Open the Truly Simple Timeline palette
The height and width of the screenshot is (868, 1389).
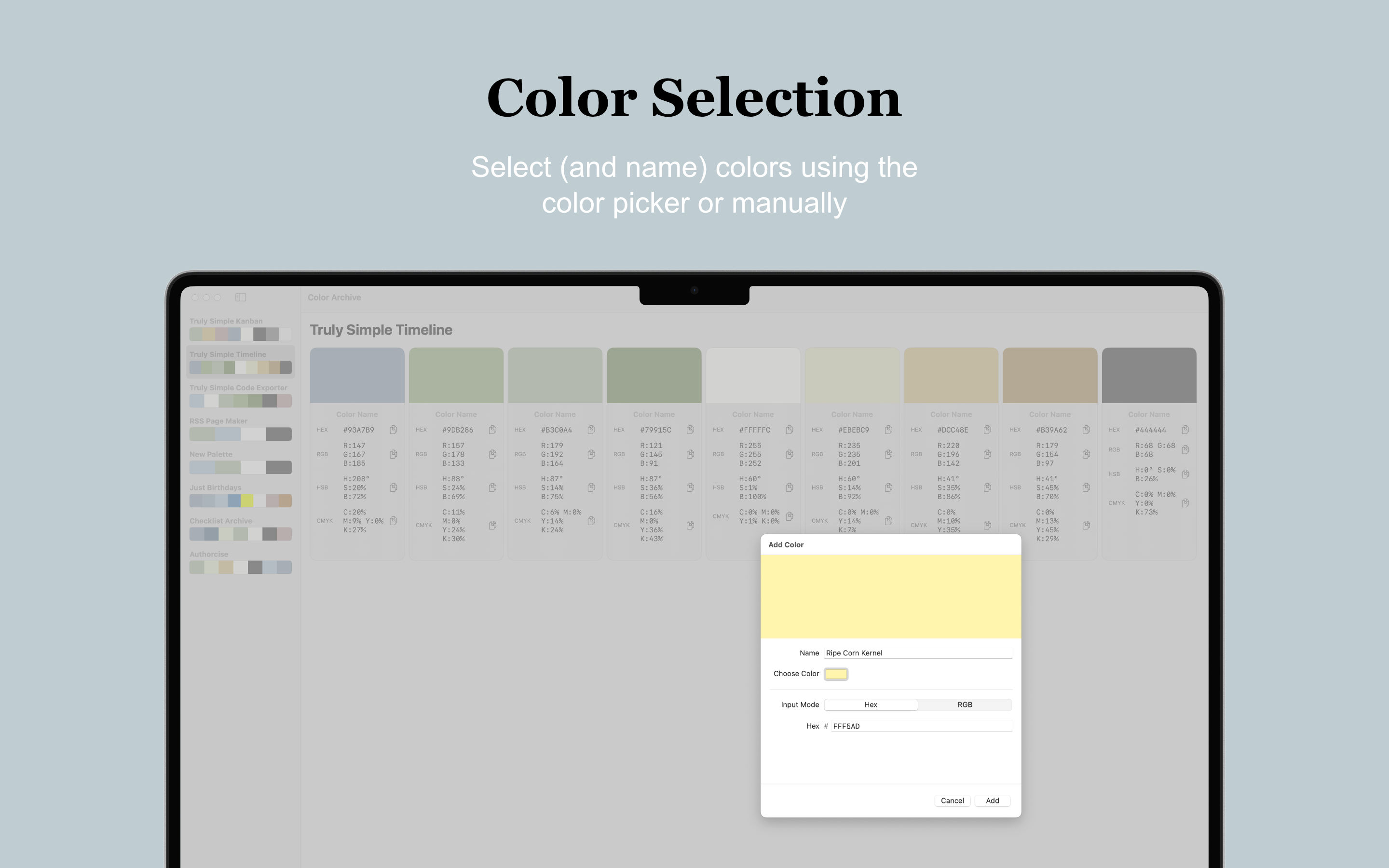tap(241, 362)
